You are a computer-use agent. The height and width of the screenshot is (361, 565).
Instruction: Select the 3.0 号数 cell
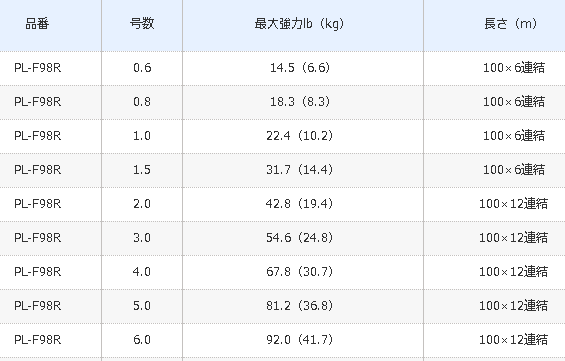coord(142,238)
